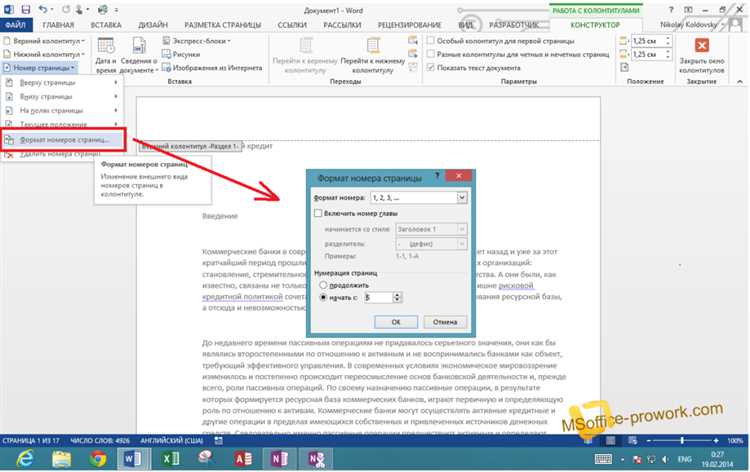Click Insert Alignment Tab icon in Position group
750x472 pixels.
coord(624,67)
